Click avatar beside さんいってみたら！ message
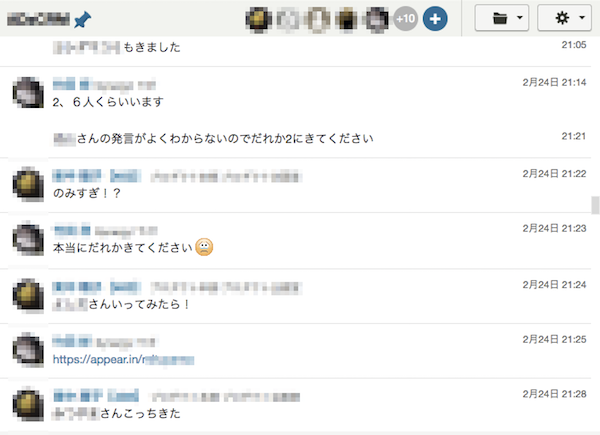600x435 pixels. pyautogui.click(x=28, y=295)
